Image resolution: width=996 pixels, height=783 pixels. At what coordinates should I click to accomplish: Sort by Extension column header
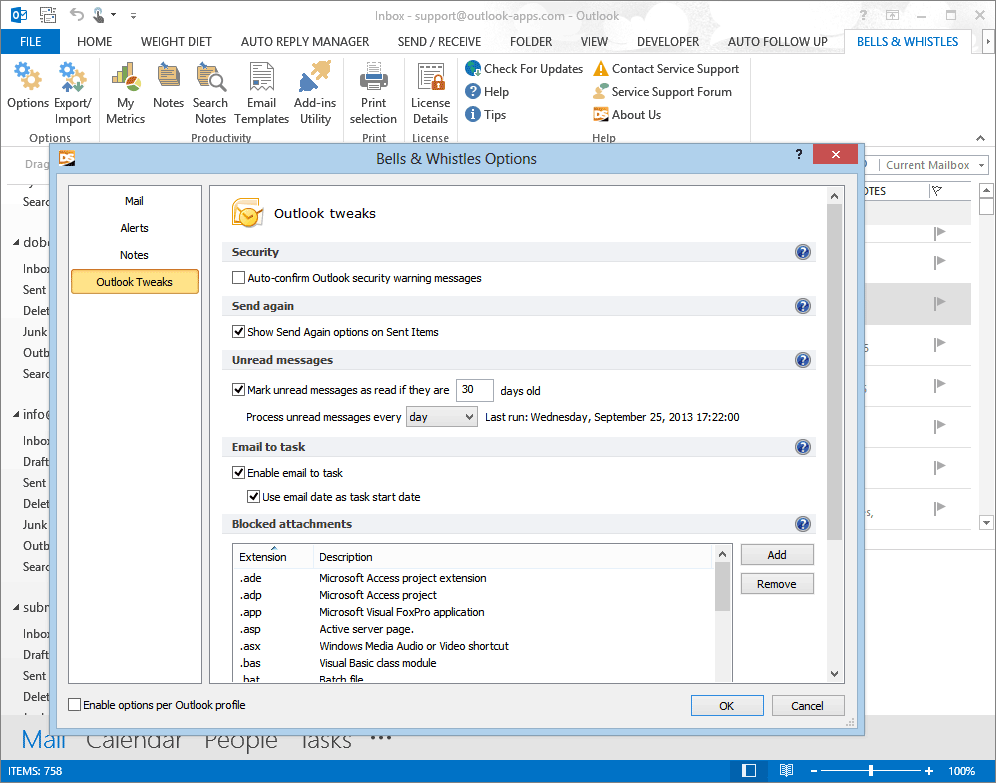[x=273, y=556]
